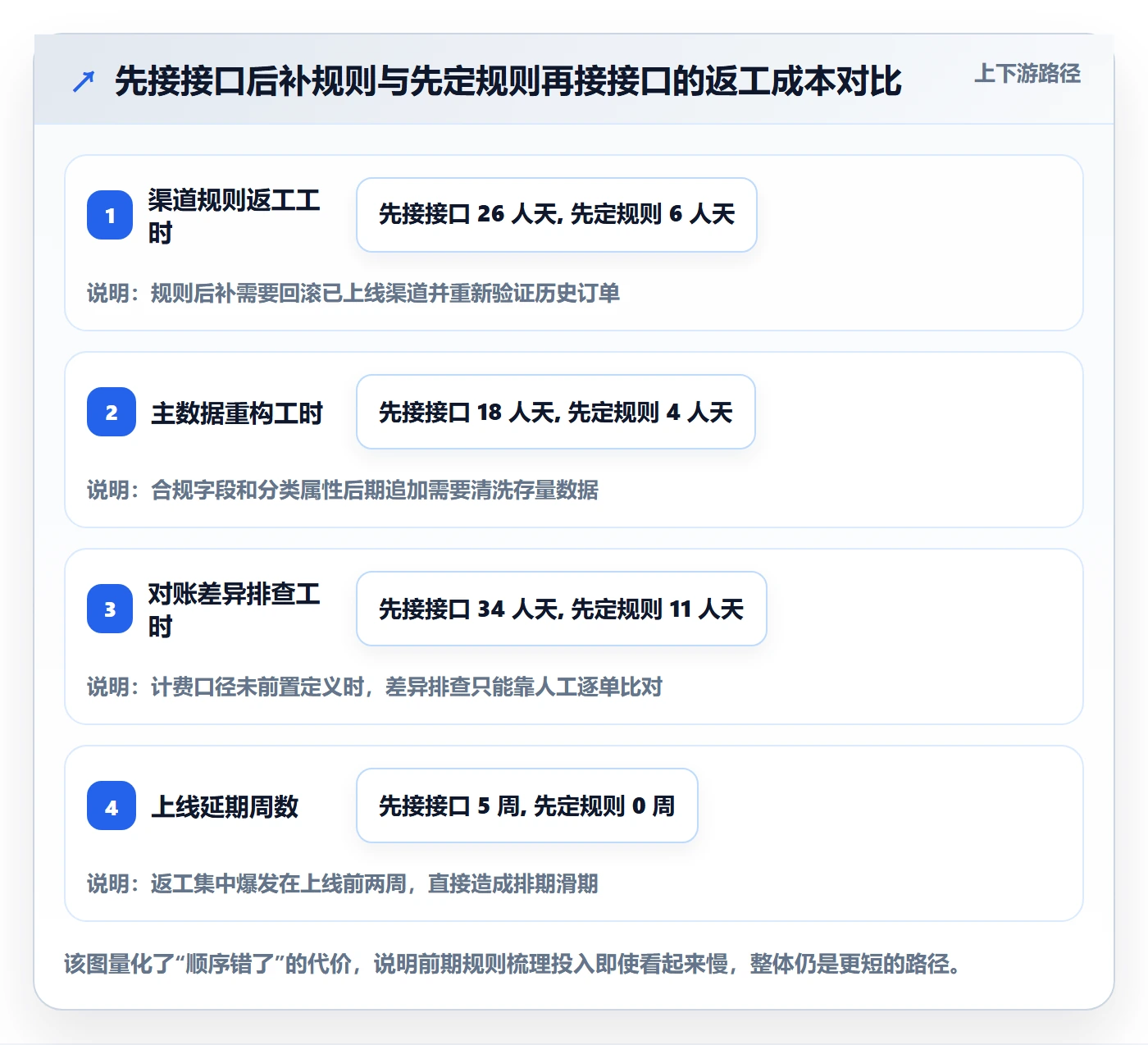Click the 渠道规则返工工时 label

[x=234, y=216]
